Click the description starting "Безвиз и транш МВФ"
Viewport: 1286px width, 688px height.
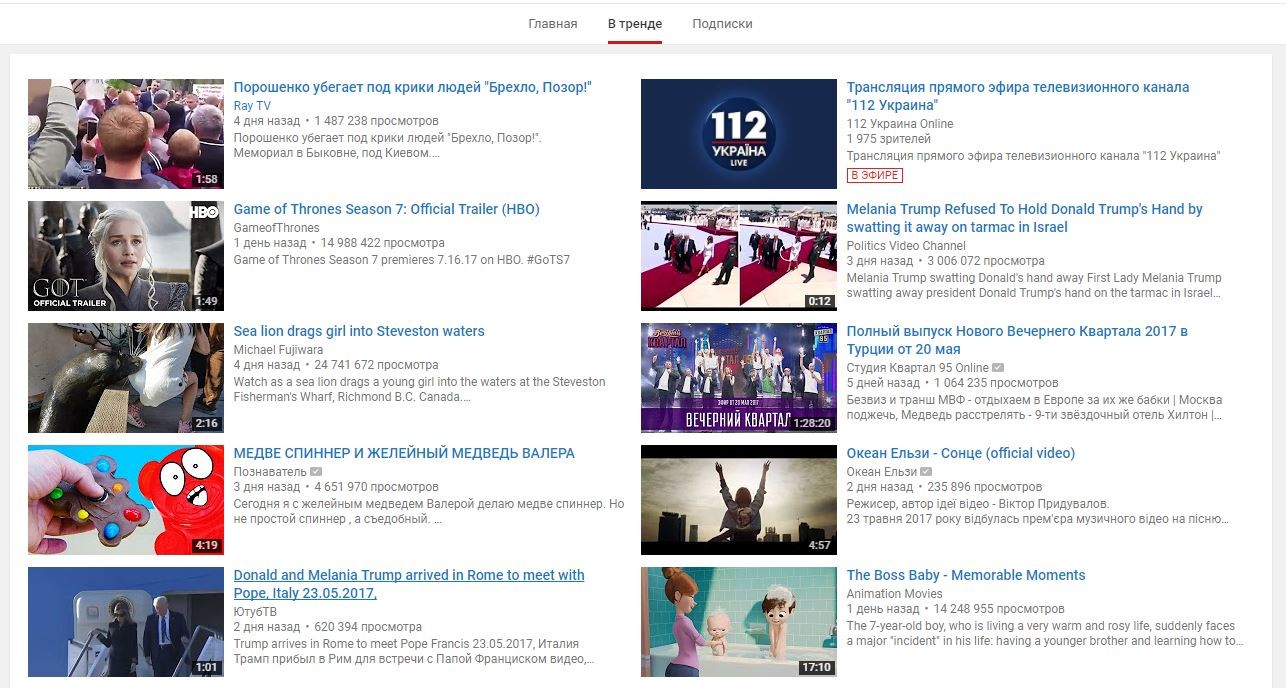(1034, 408)
